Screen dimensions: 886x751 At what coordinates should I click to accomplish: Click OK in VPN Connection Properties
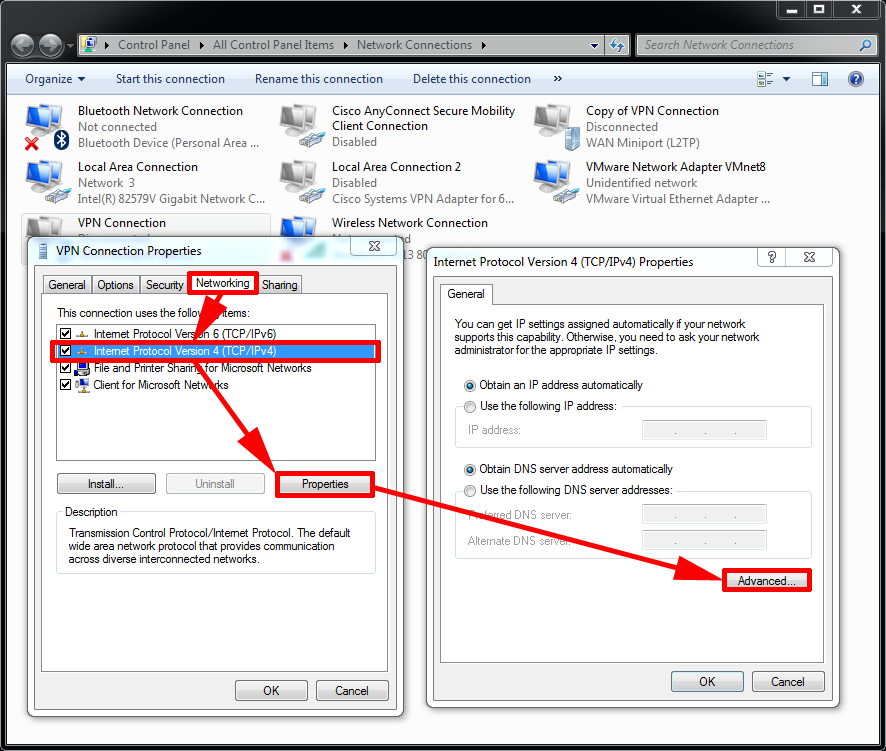point(271,691)
